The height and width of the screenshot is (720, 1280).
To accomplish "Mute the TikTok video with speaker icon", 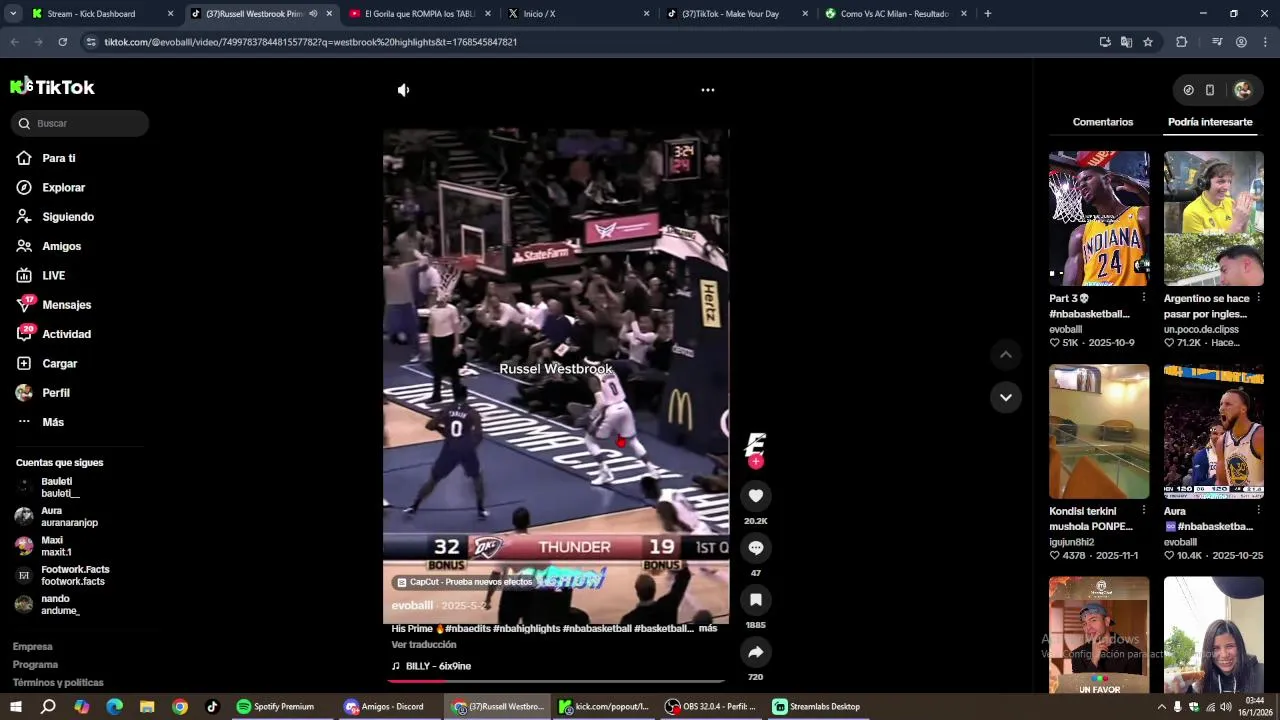I will [403, 90].
